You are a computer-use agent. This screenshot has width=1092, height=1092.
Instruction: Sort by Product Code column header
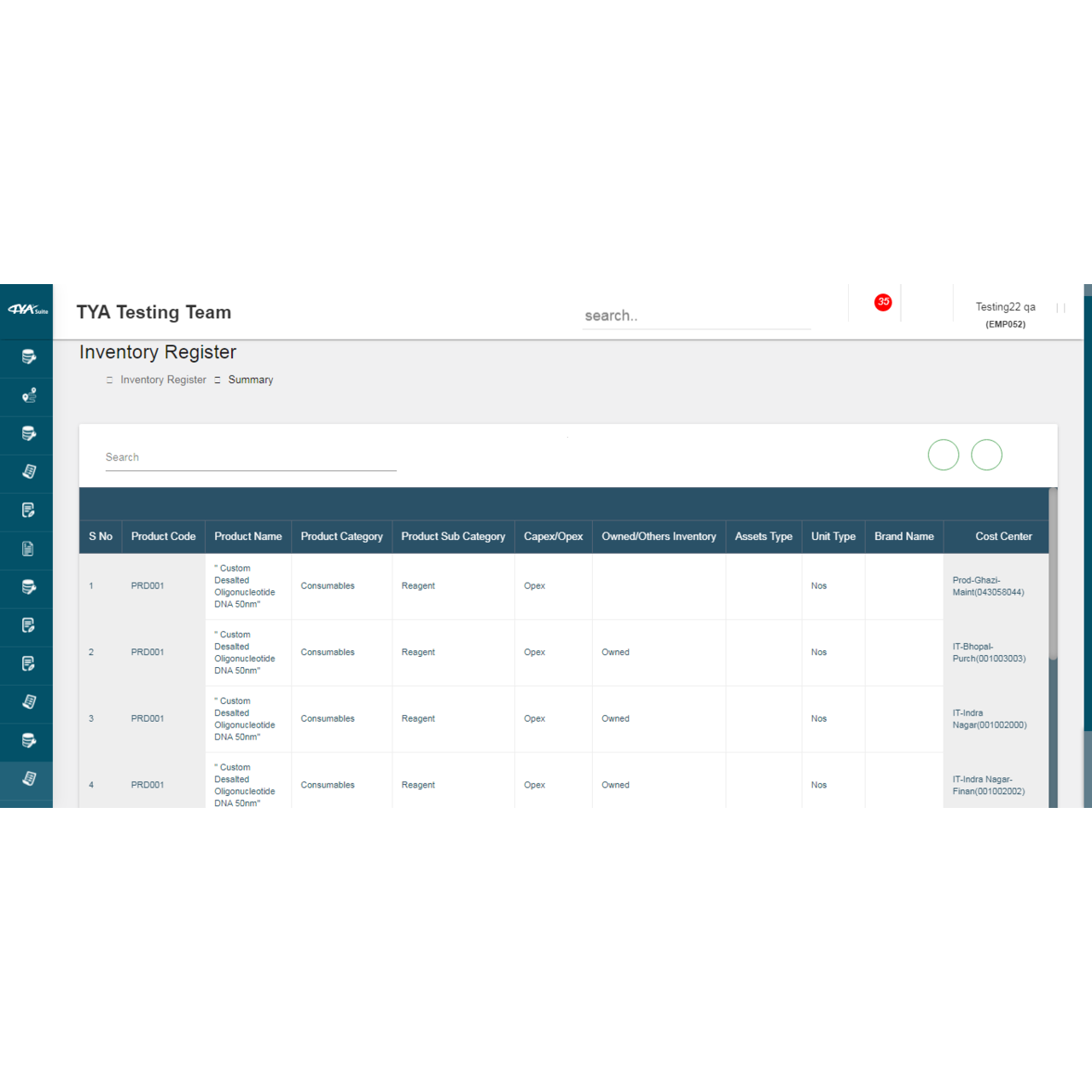[163, 537]
